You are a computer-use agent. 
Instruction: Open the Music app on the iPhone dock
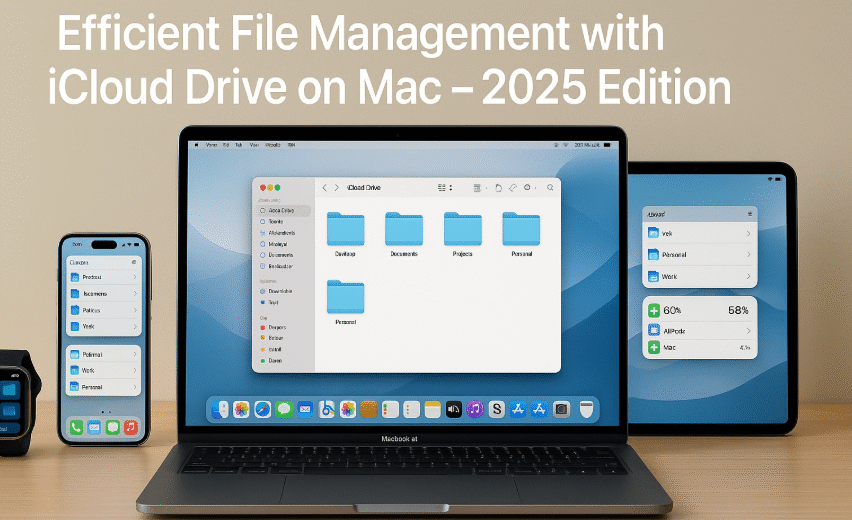tap(130, 427)
